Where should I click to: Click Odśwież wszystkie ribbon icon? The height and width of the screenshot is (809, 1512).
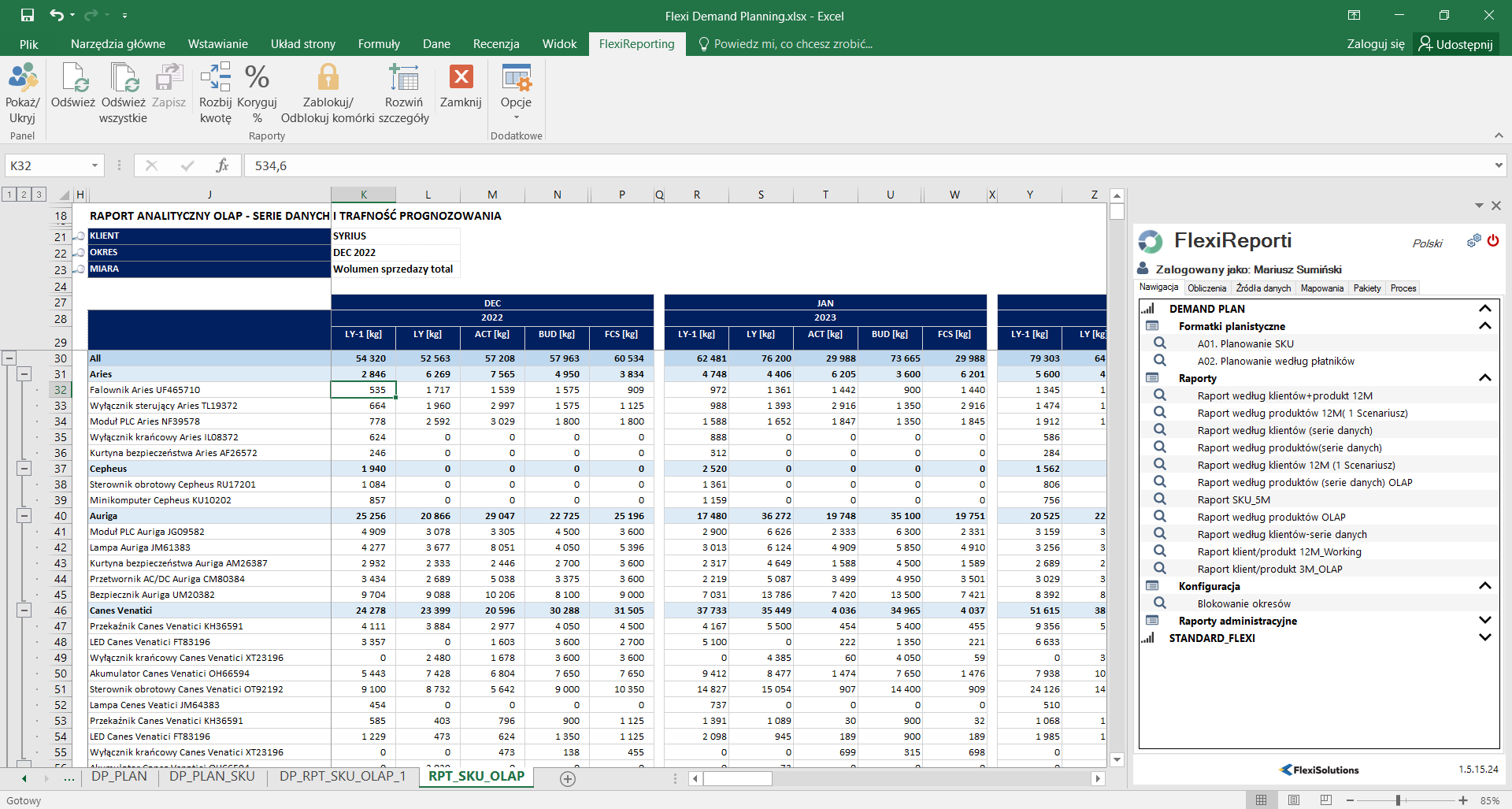coord(124,79)
